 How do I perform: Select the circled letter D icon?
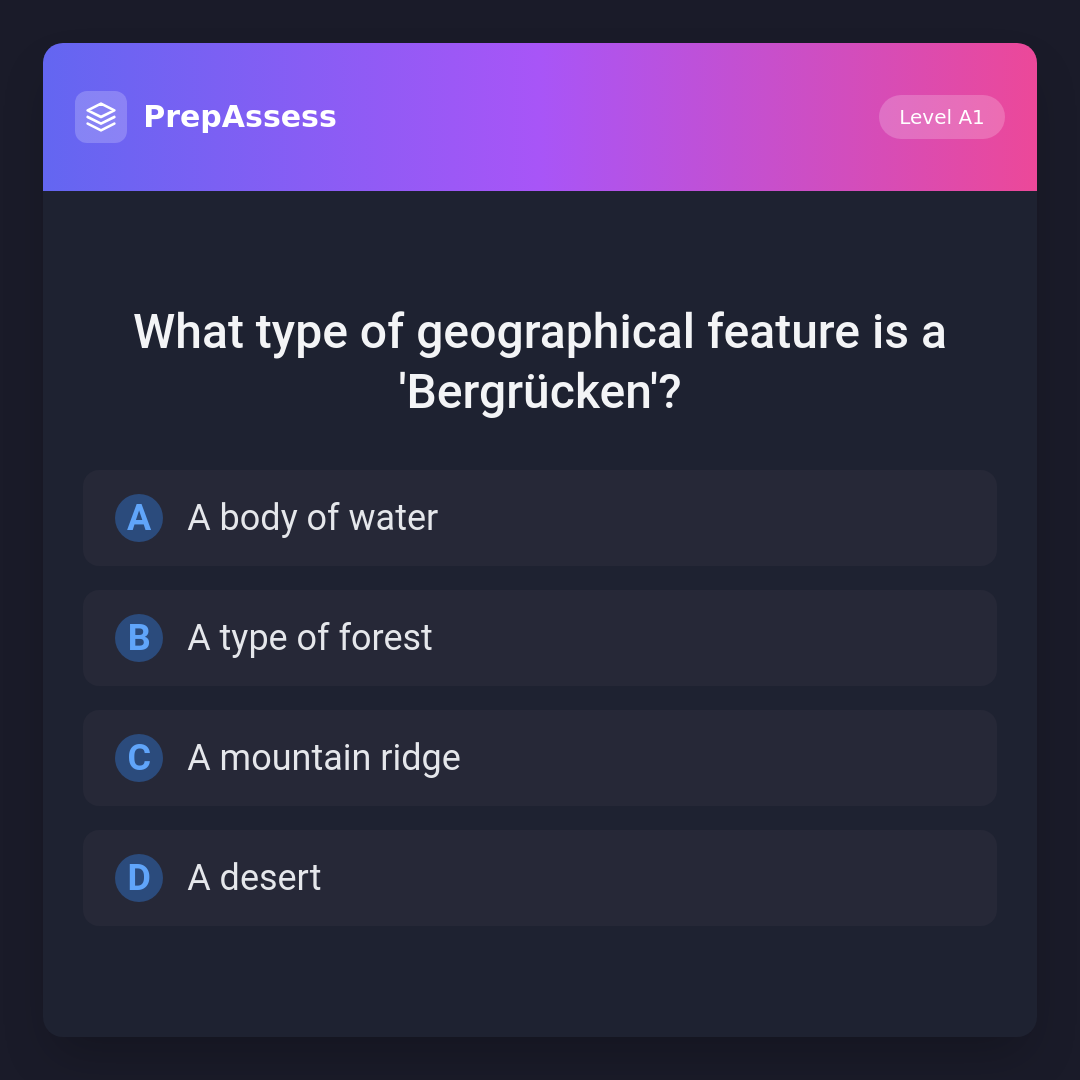point(139,878)
